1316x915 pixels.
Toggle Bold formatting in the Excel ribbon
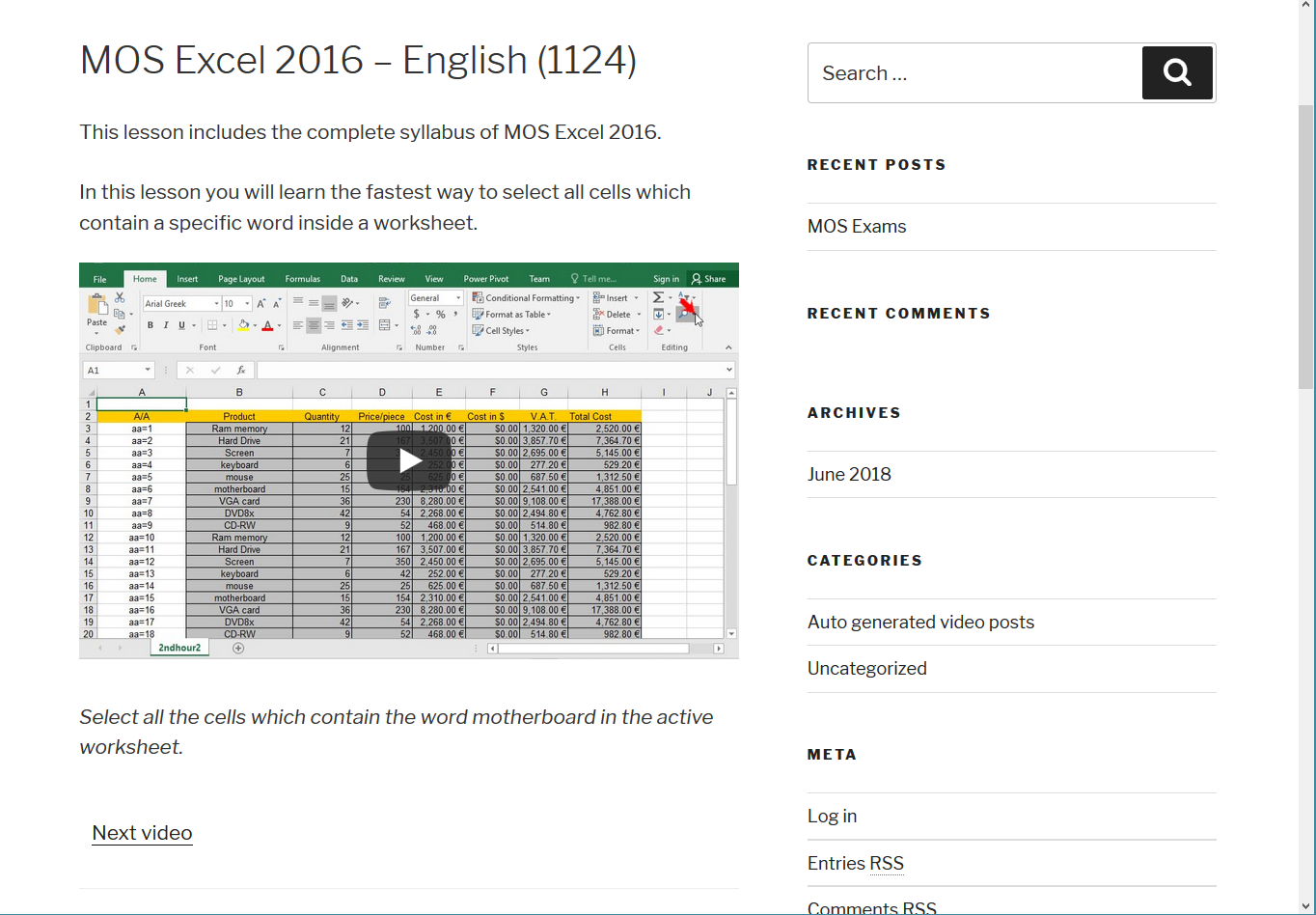151,325
